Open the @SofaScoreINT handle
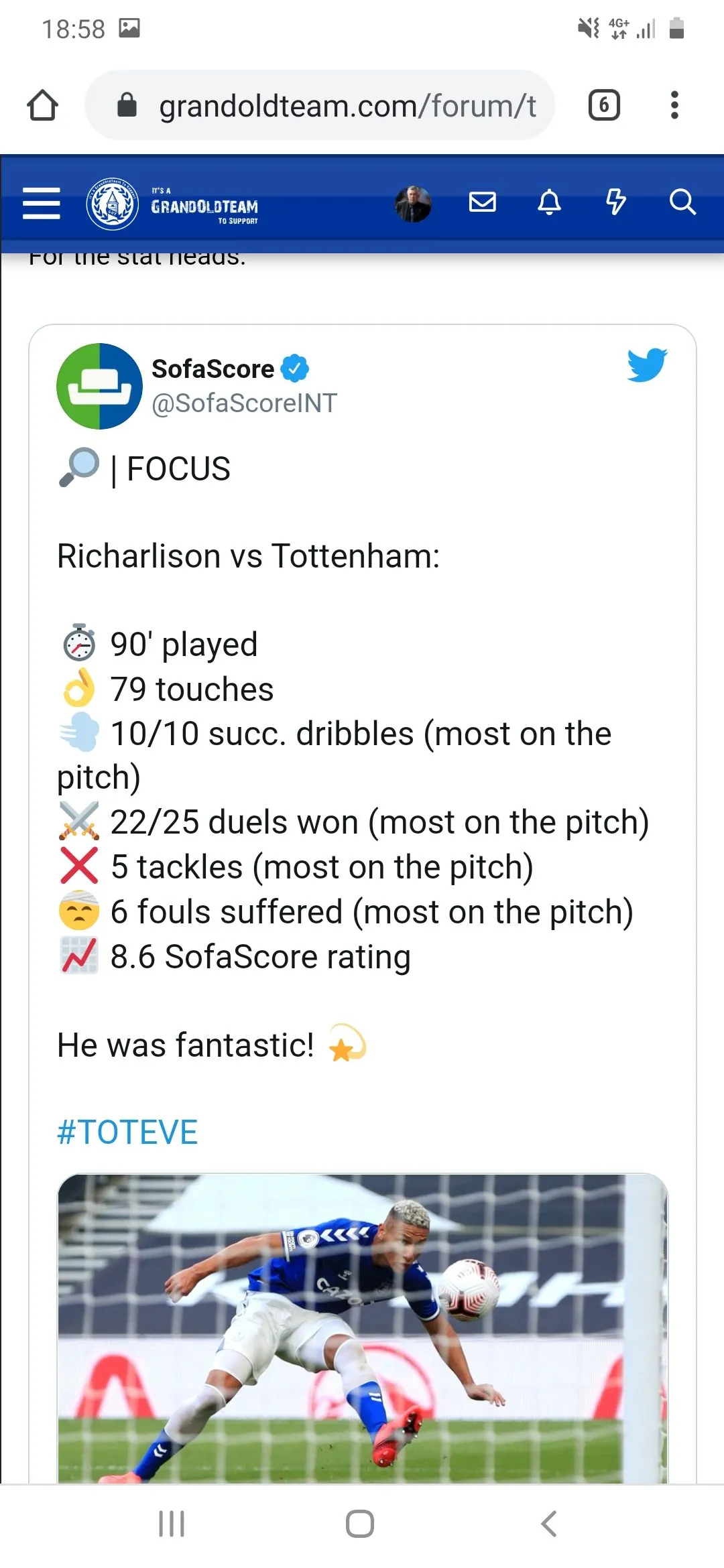 tap(244, 403)
